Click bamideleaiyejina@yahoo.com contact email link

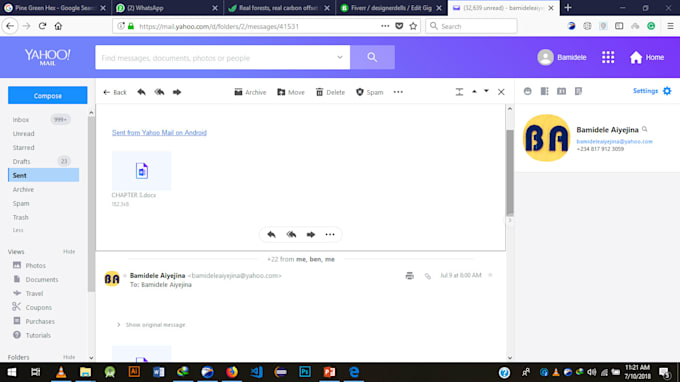coord(614,141)
